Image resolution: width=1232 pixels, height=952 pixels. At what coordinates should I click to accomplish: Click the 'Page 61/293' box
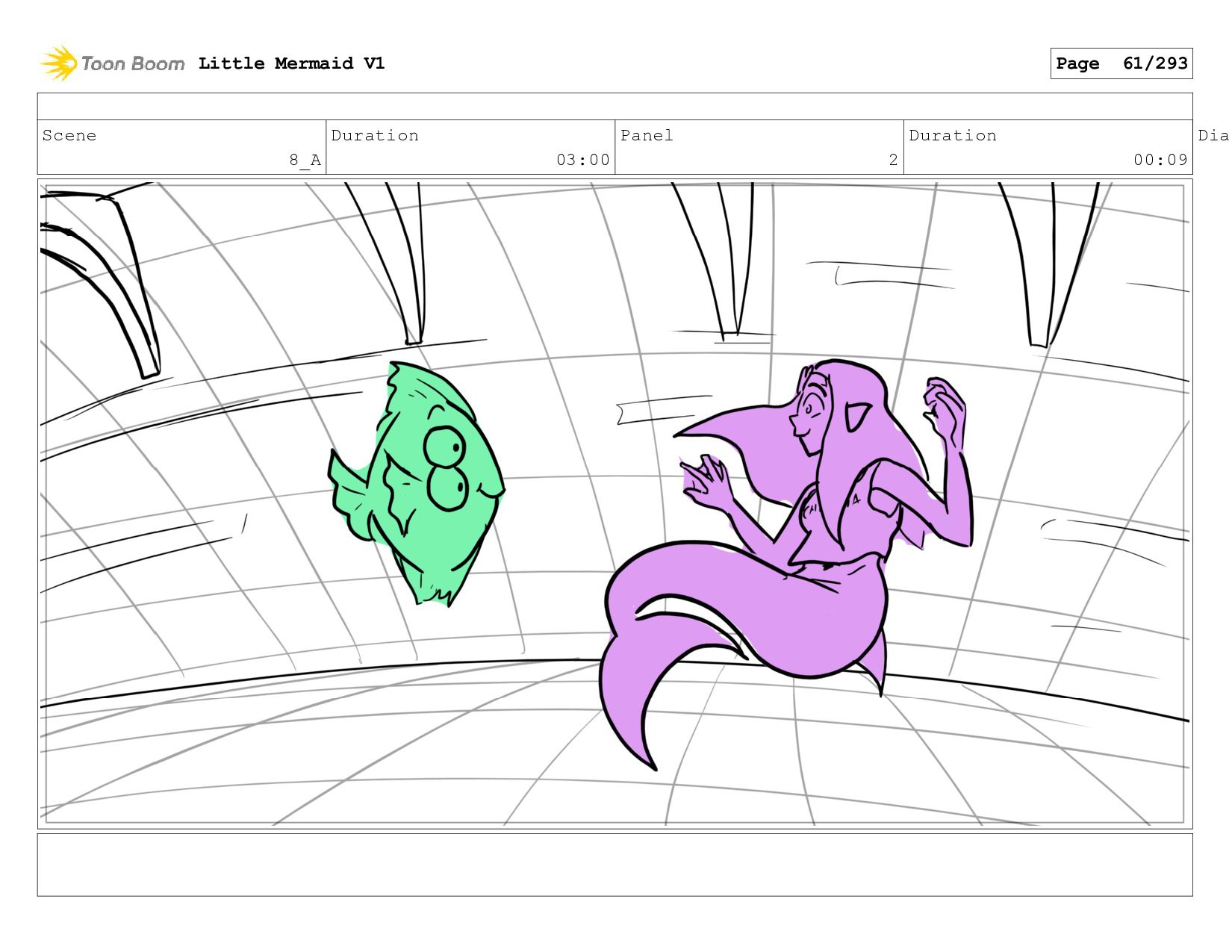[1121, 63]
